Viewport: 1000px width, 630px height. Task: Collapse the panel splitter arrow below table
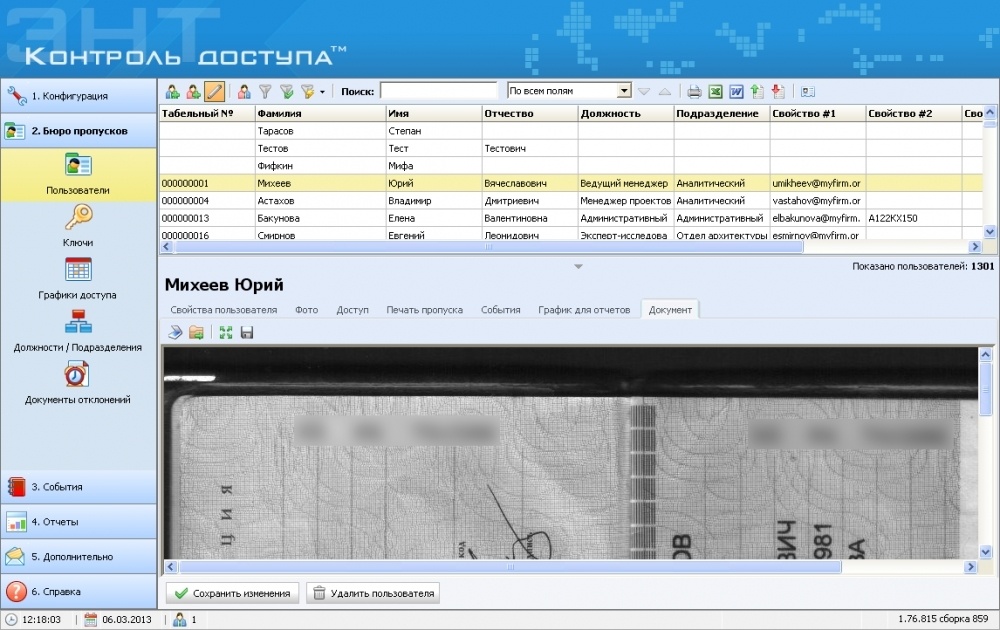pos(578,267)
